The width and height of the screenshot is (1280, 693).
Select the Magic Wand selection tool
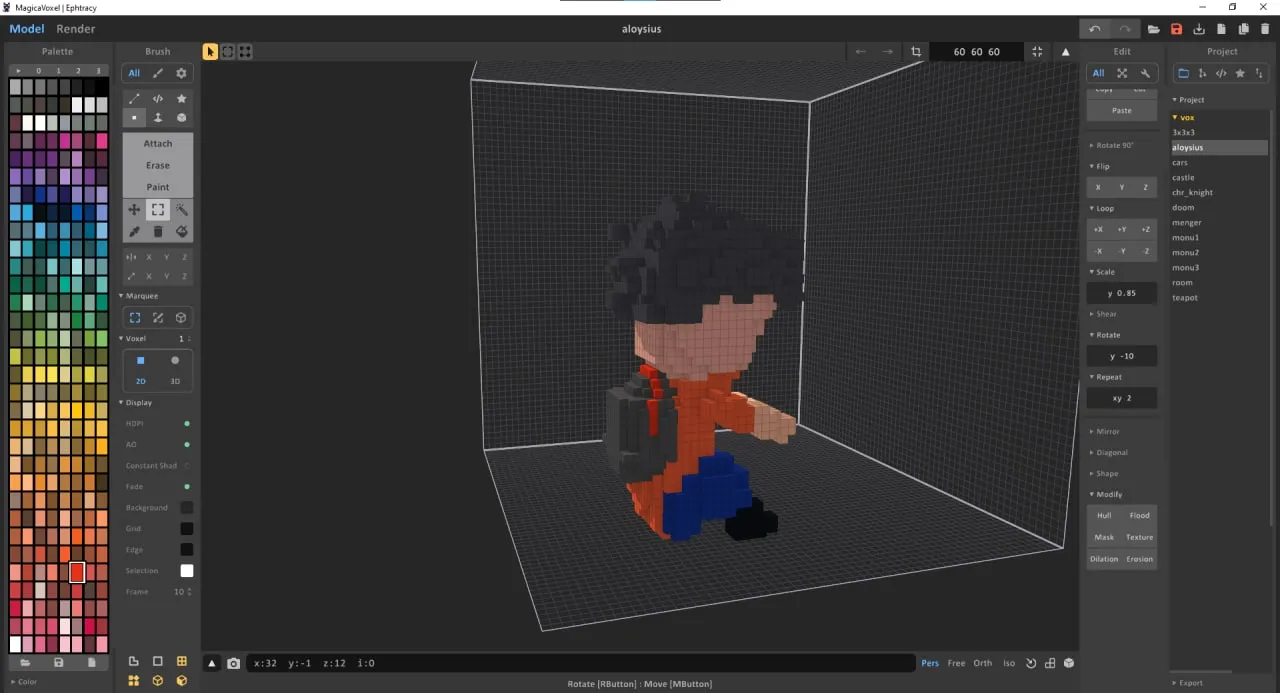181,210
